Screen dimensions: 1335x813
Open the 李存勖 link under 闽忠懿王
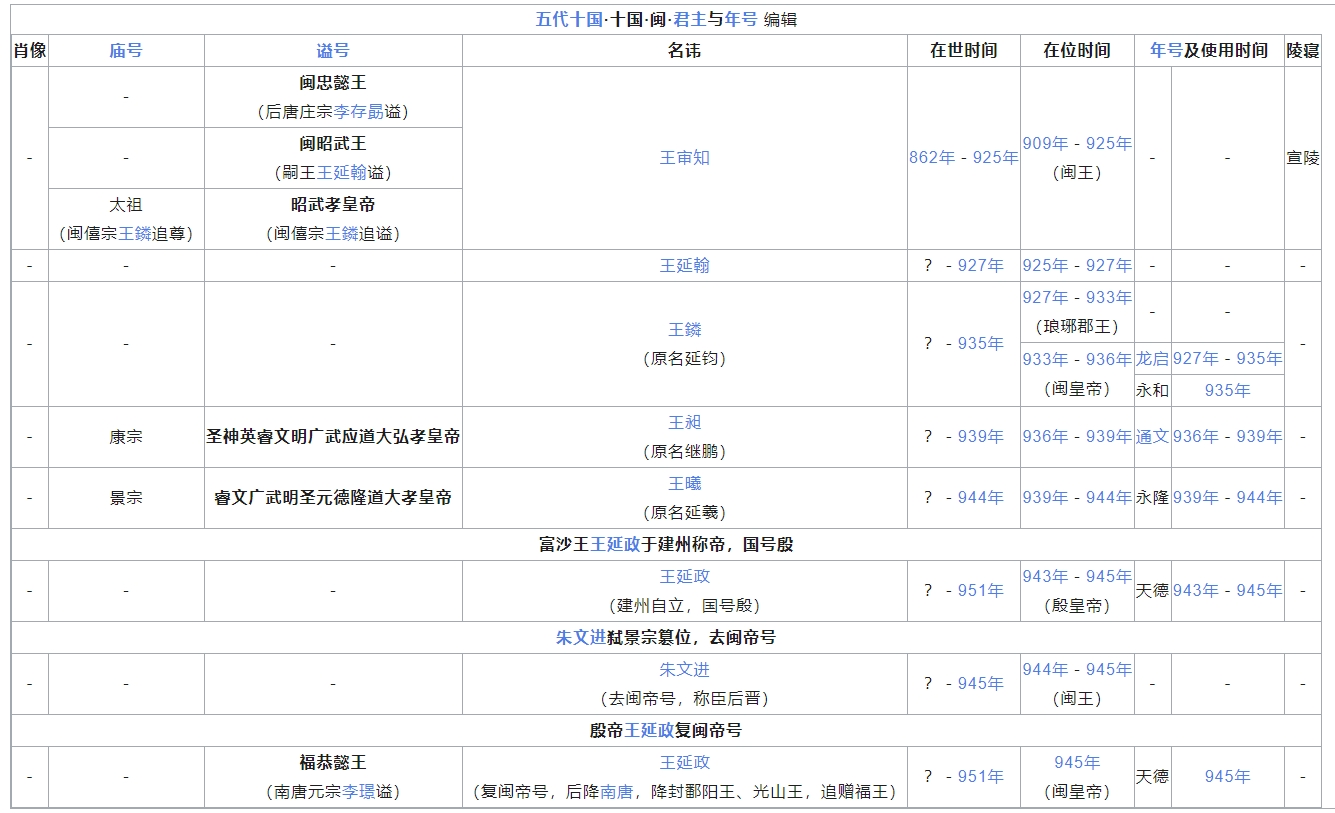pyautogui.click(x=359, y=112)
